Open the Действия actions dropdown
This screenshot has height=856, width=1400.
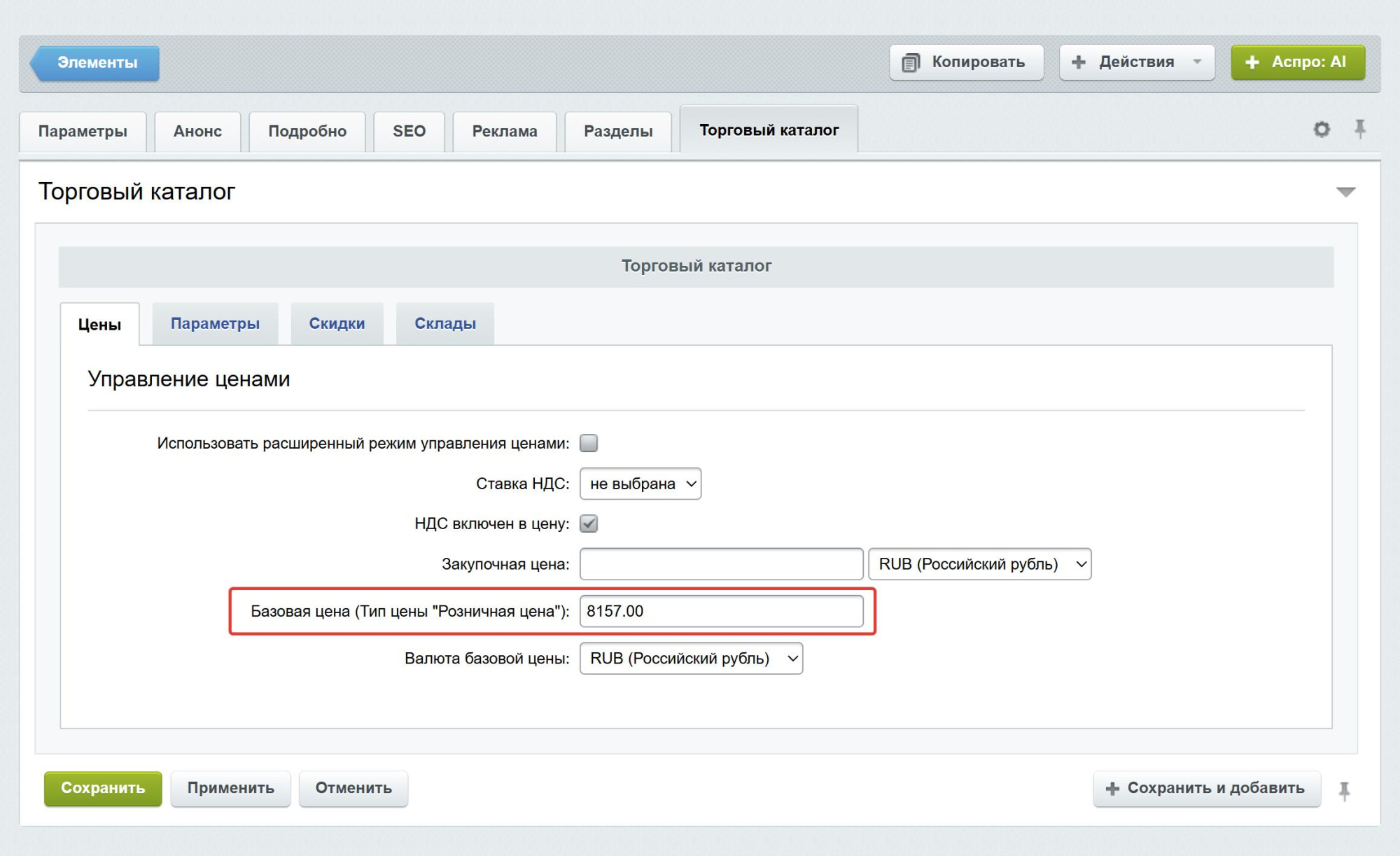pos(1136,62)
